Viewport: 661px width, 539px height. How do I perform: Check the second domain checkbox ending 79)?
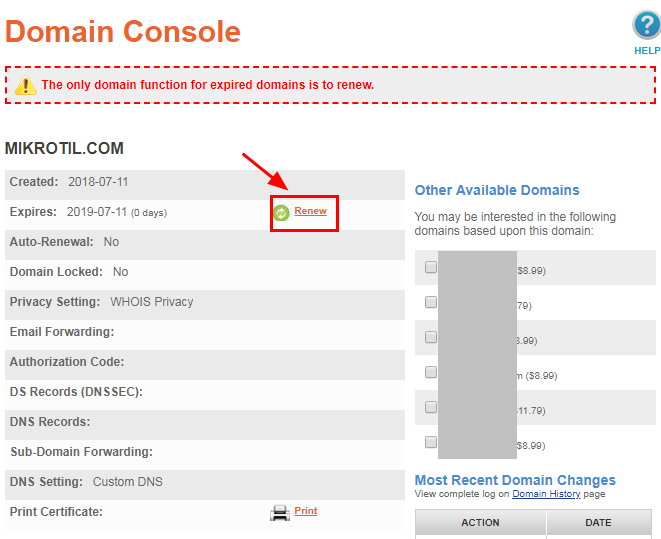point(431,302)
